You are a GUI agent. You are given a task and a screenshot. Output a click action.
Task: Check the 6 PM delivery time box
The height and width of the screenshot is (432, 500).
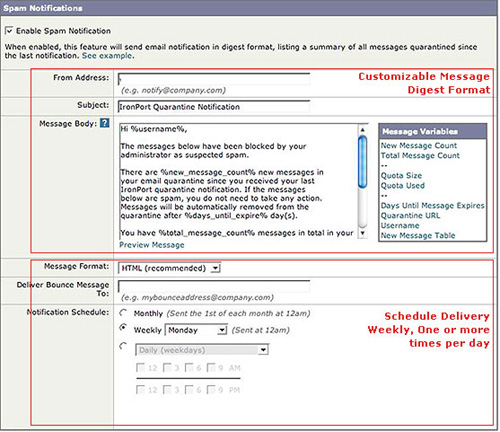189,390
